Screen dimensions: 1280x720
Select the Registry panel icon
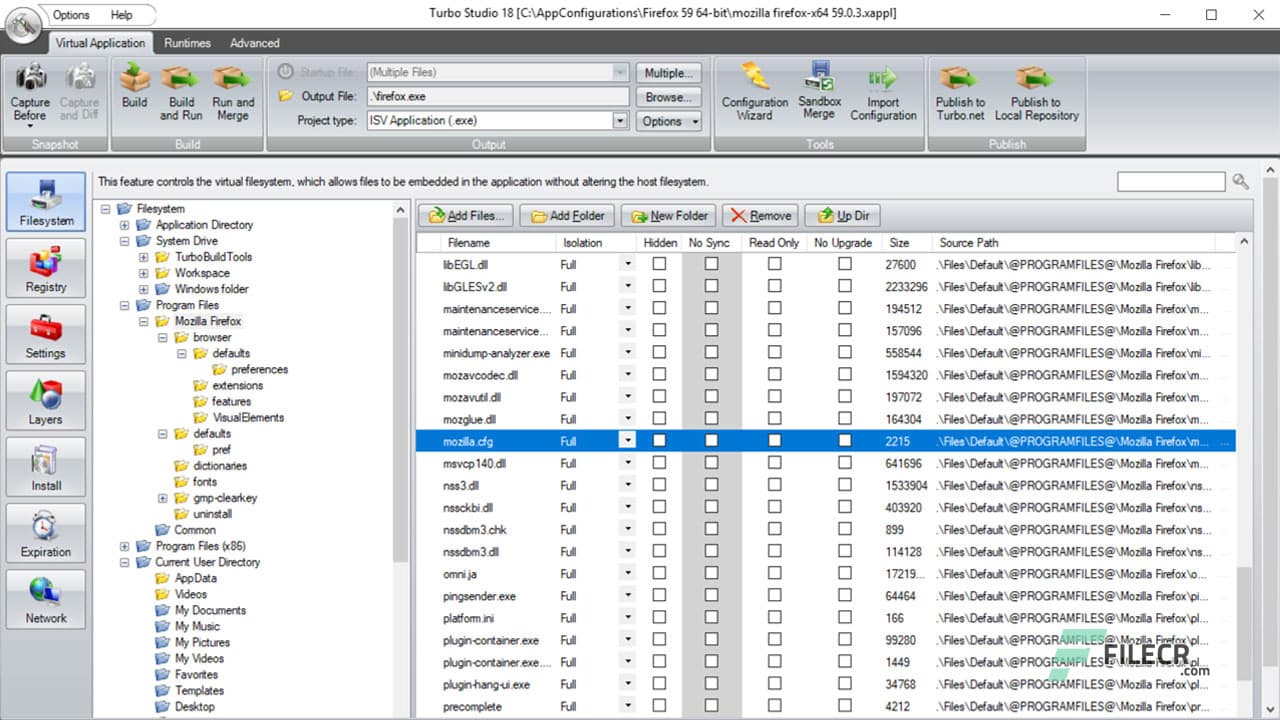pyautogui.click(x=45, y=267)
